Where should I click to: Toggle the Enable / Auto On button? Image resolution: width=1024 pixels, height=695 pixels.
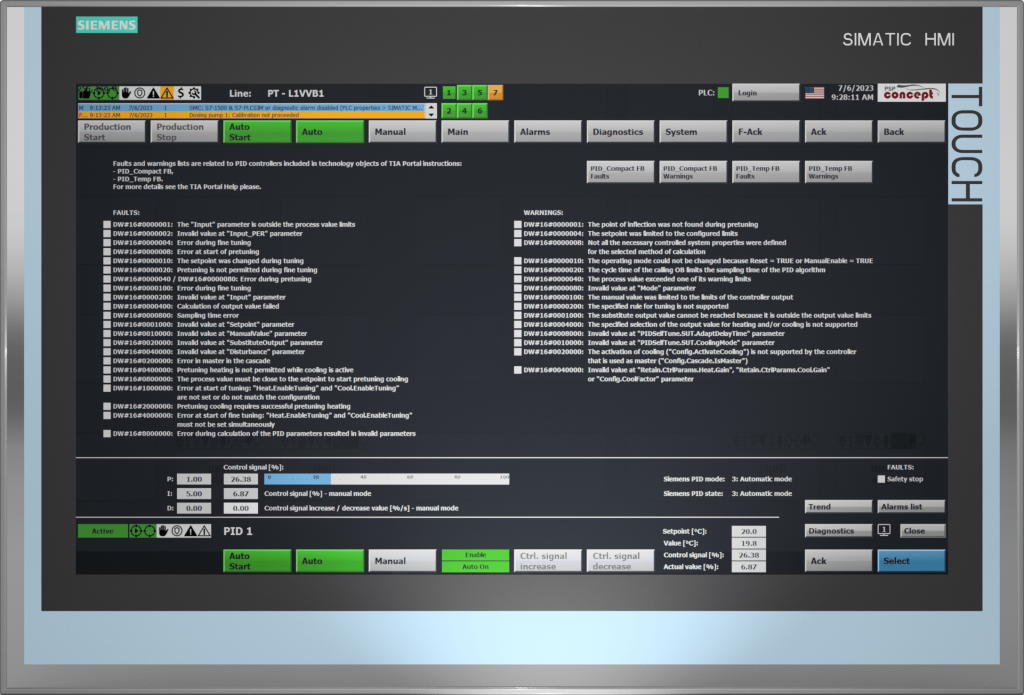tap(475, 560)
